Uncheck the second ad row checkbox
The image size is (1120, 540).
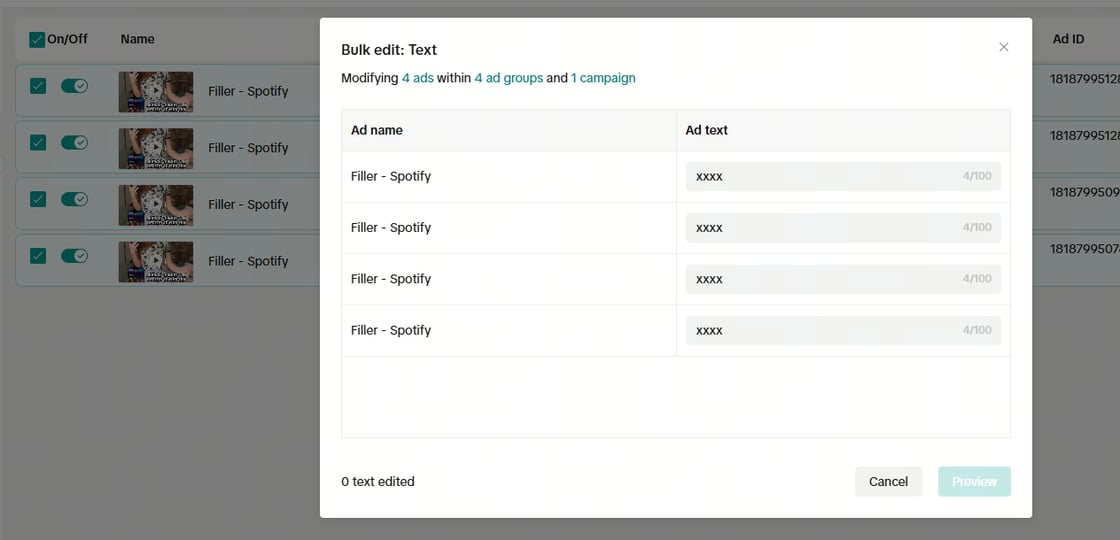(38, 142)
